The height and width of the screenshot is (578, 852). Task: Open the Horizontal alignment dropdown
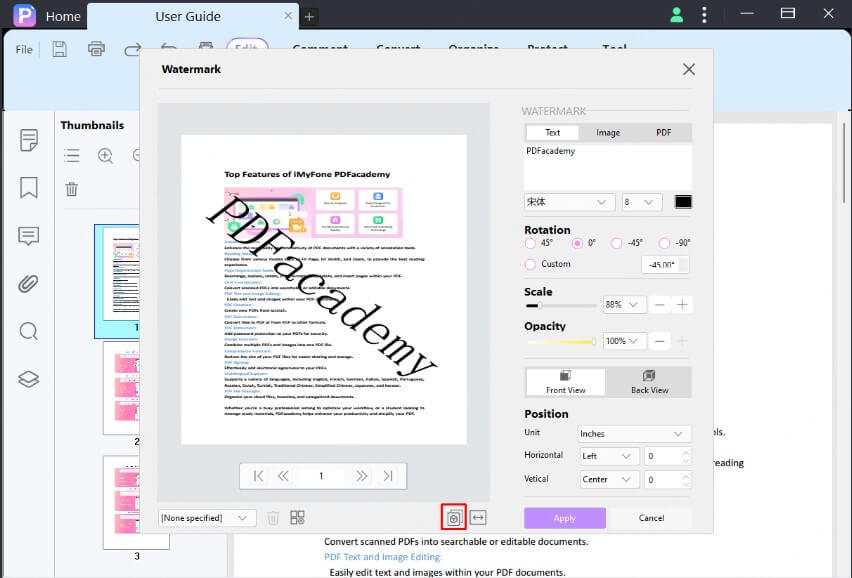tap(609, 456)
